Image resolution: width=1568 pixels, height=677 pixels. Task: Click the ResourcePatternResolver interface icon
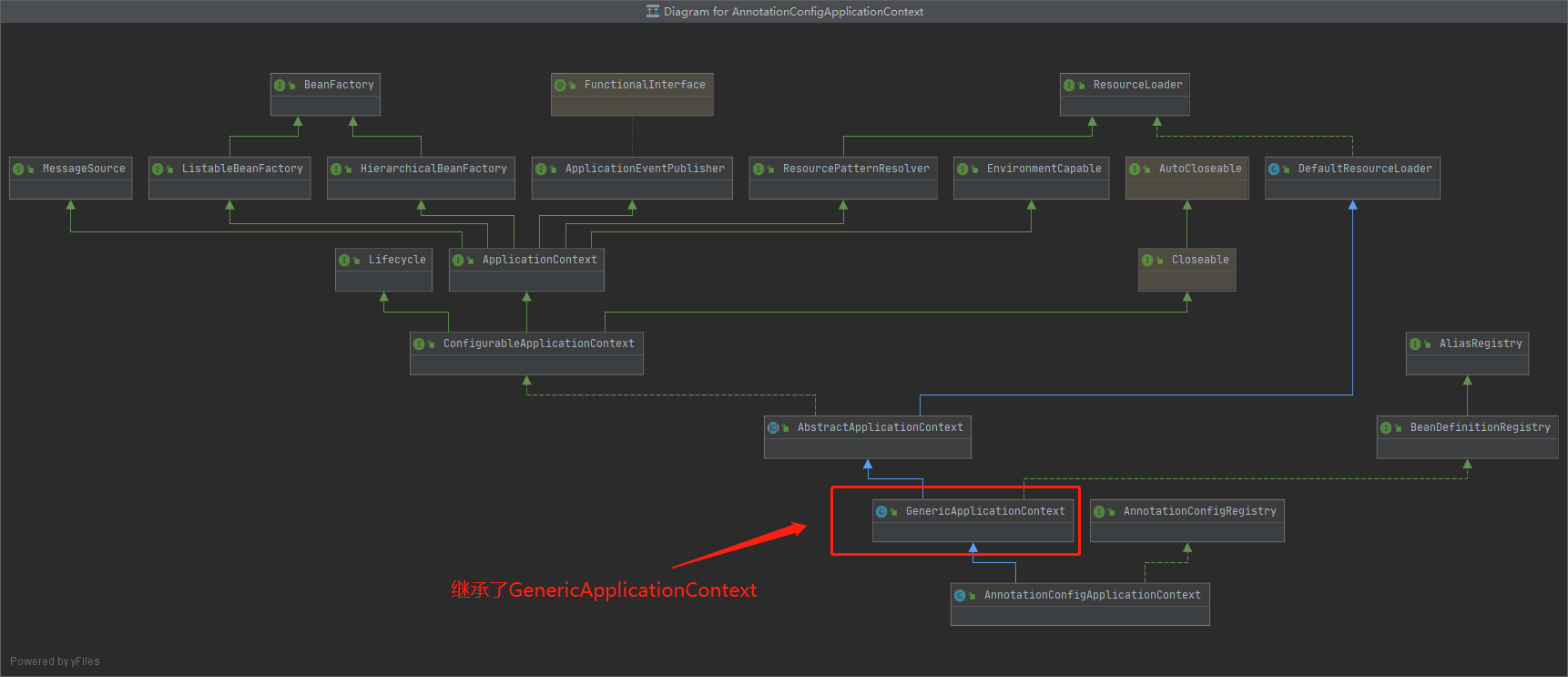[x=759, y=169]
